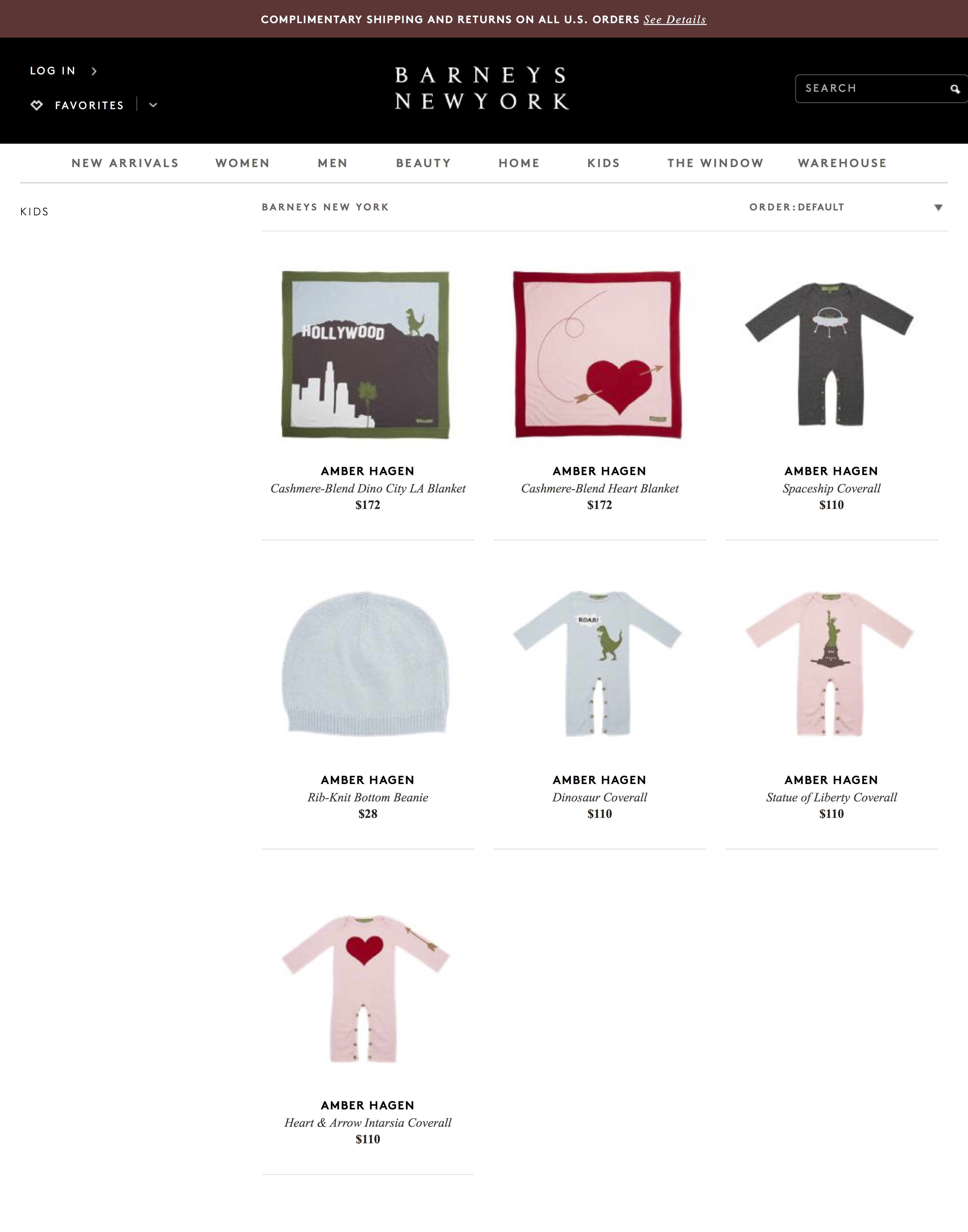Viewport: 968px width, 1232px height.
Task: Expand the Favorites dropdown chevron
Action: [x=153, y=105]
